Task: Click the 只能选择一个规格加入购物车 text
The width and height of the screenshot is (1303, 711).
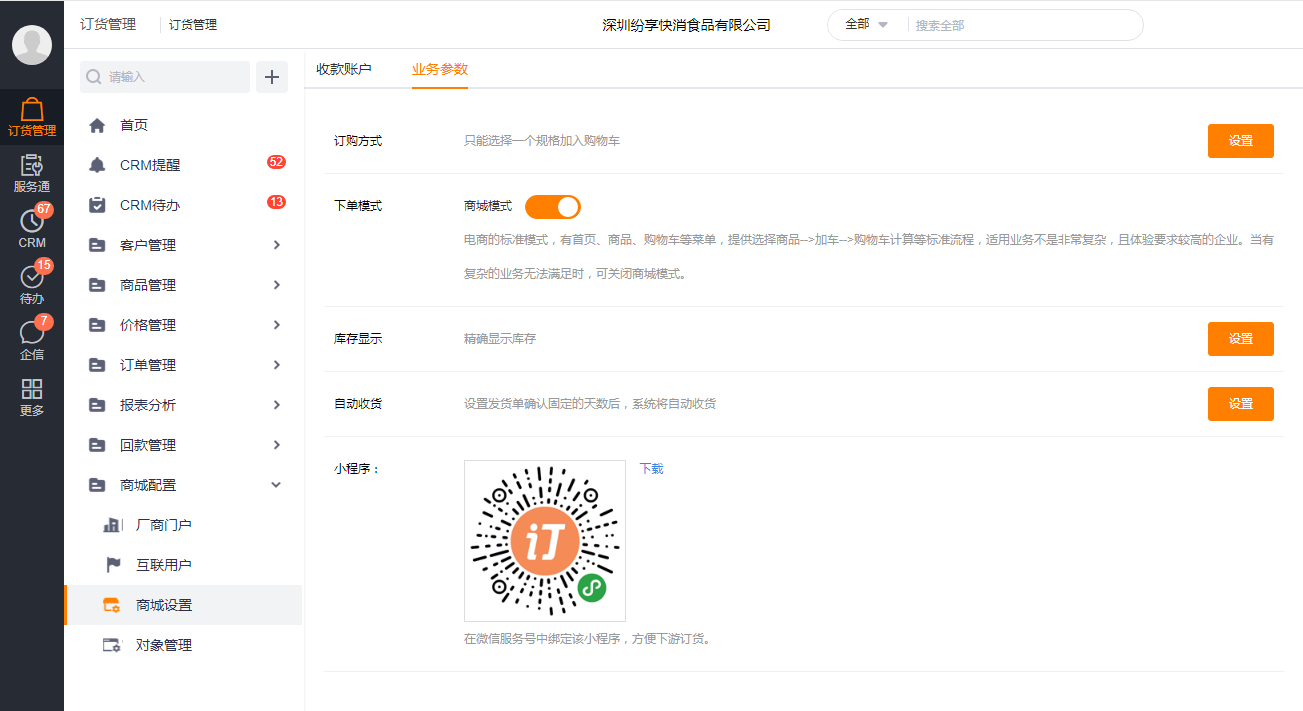Action: pyautogui.click(x=542, y=141)
